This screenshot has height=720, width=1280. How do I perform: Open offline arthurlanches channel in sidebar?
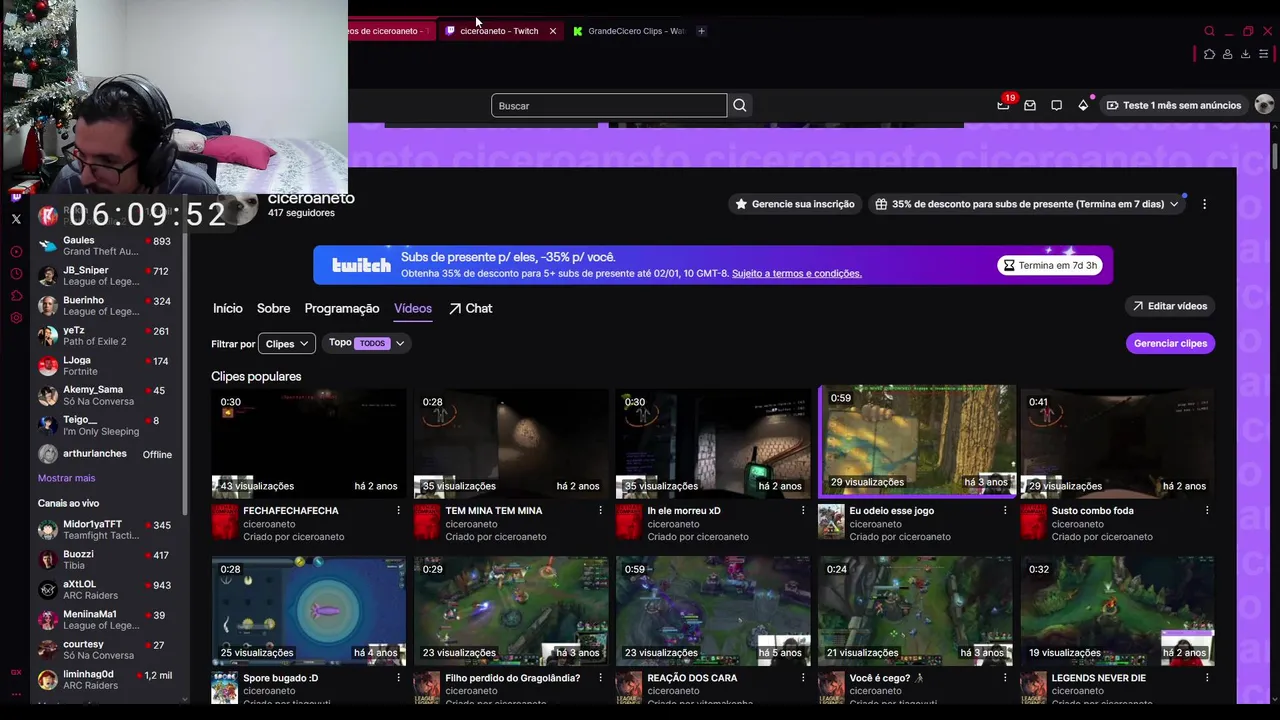click(107, 454)
